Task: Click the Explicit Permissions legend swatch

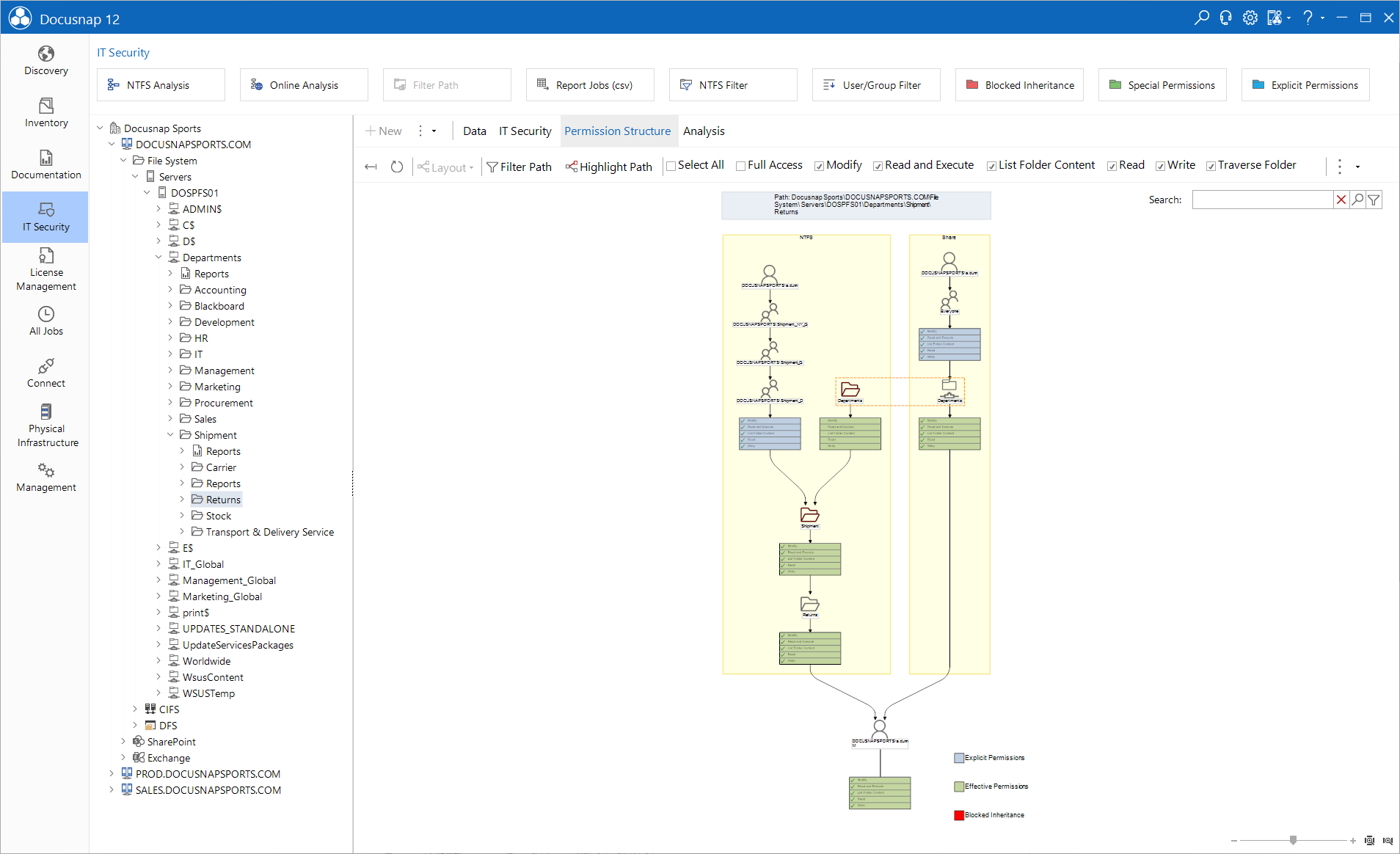Action: (x=958, y=758)
